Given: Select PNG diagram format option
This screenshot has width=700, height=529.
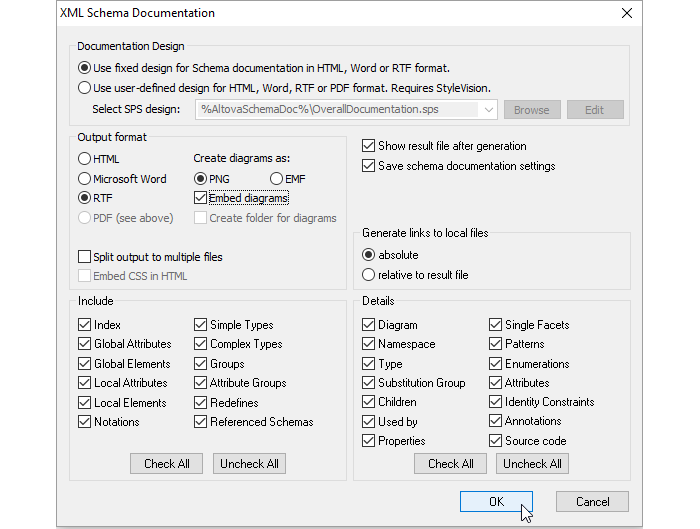Looking at the screenshot, I should tap(201, 178).
